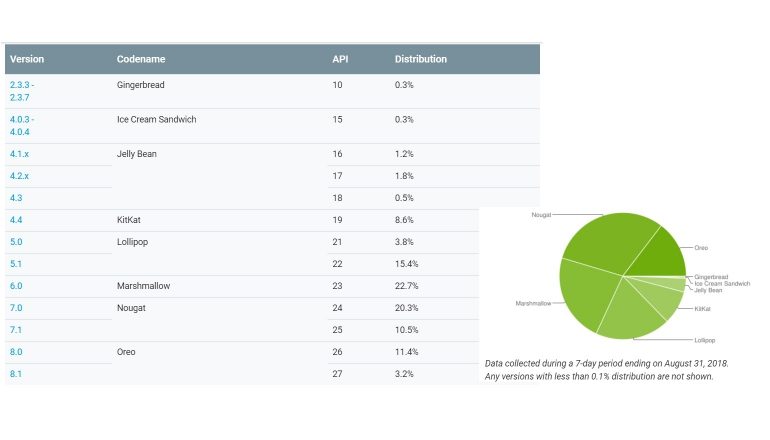Open the 5.1 version link
The height and width of the screenshot is (440, 770).
(x=16, y=263)
